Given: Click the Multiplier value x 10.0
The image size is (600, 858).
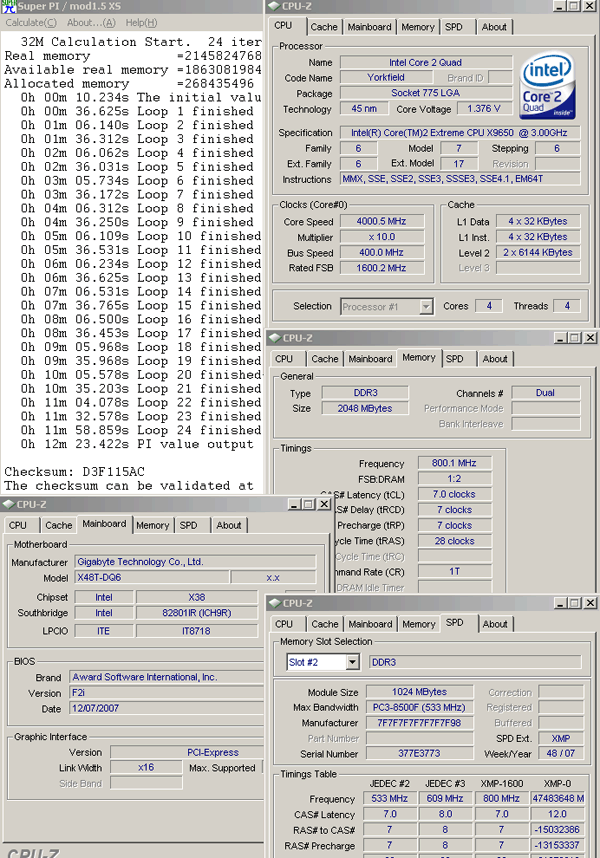Looking at the screenshot, I should (382, 237).
